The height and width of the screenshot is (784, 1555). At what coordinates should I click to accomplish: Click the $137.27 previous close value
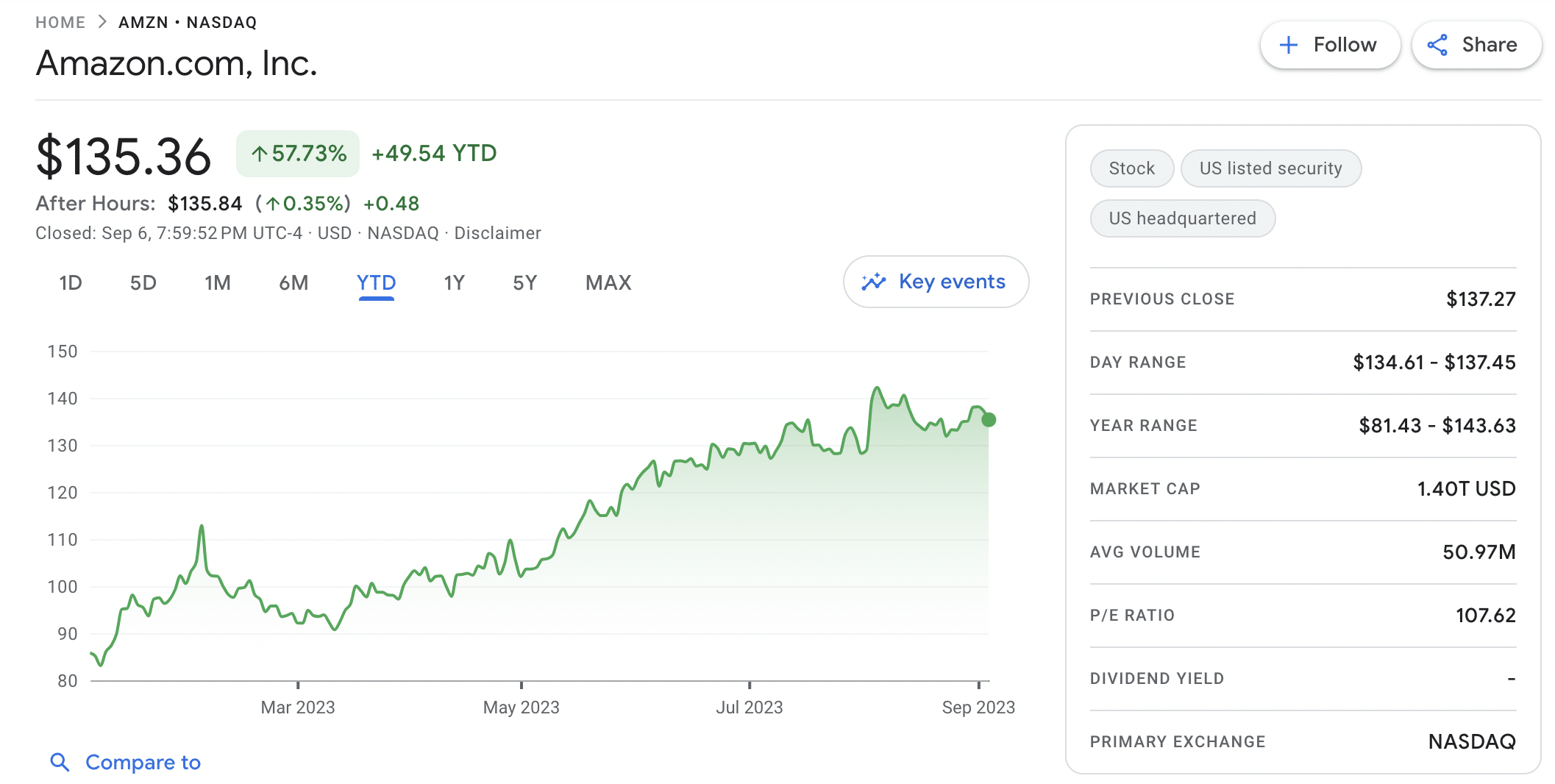click(x=1481, y=299)
